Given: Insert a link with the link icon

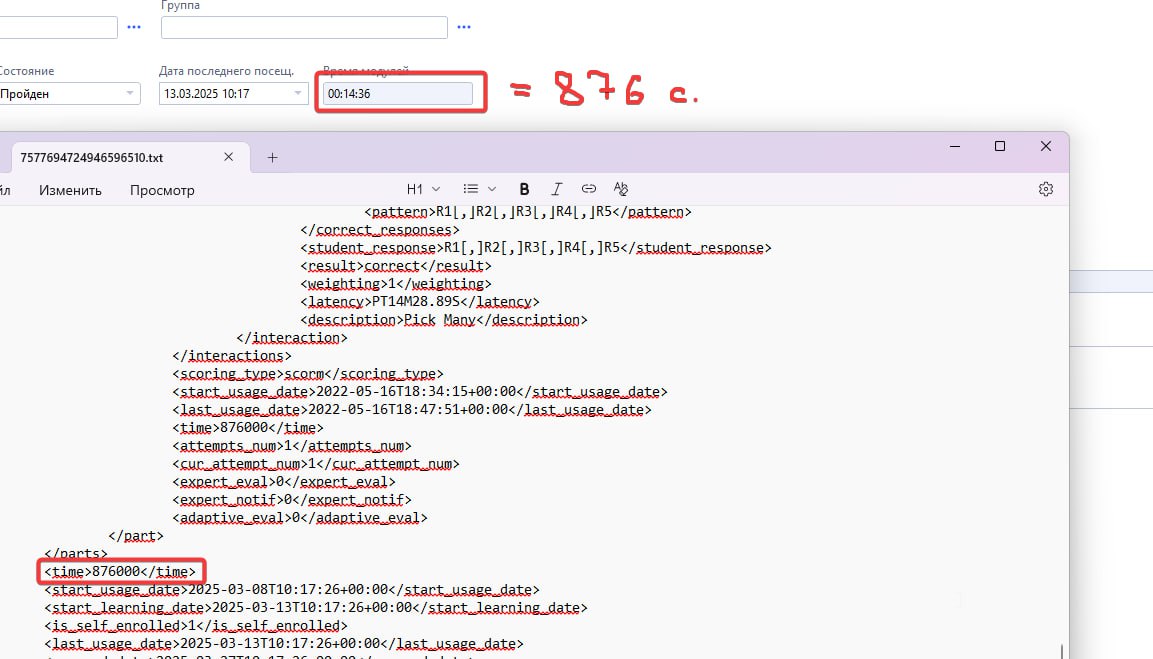Looking at the screenshot, I should 589,189.
